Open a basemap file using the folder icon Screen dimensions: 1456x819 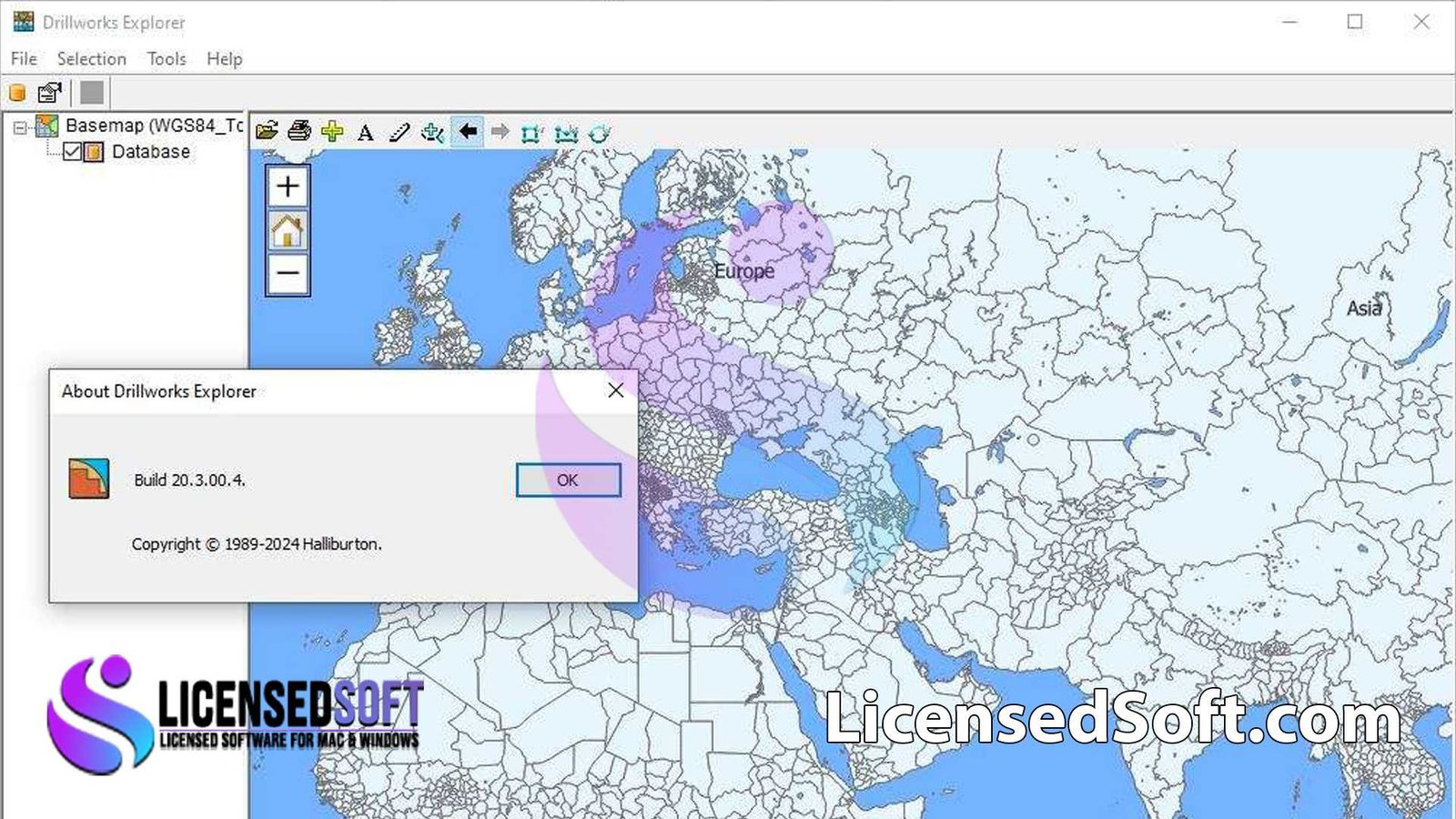click(267, 133)
